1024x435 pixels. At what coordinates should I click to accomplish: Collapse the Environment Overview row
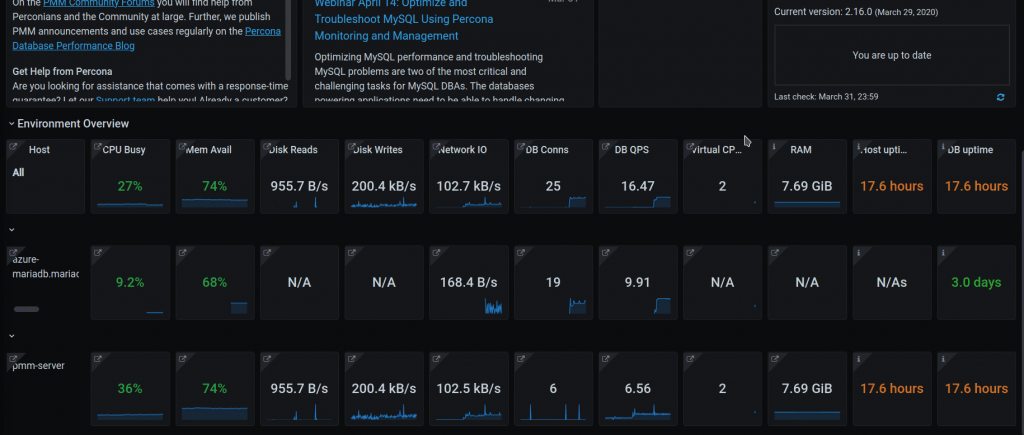click(11, 124)
